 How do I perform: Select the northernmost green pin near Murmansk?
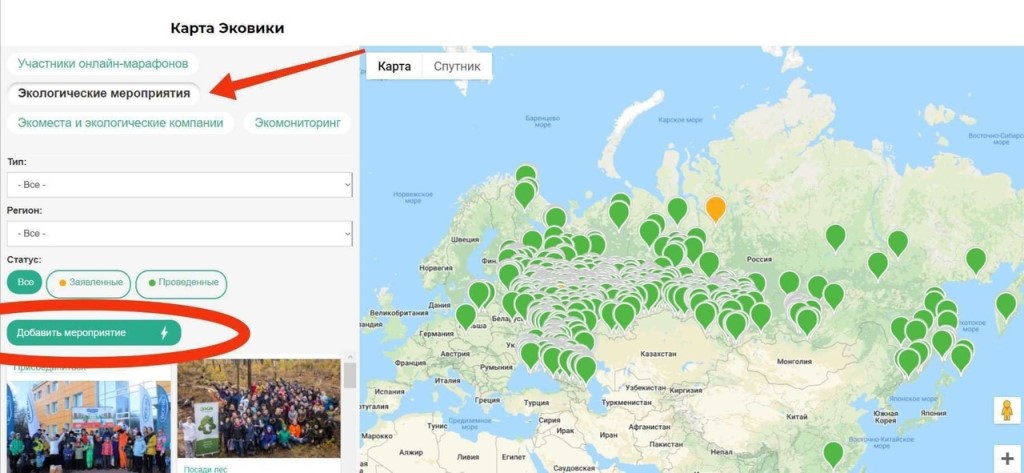[526, 176]
